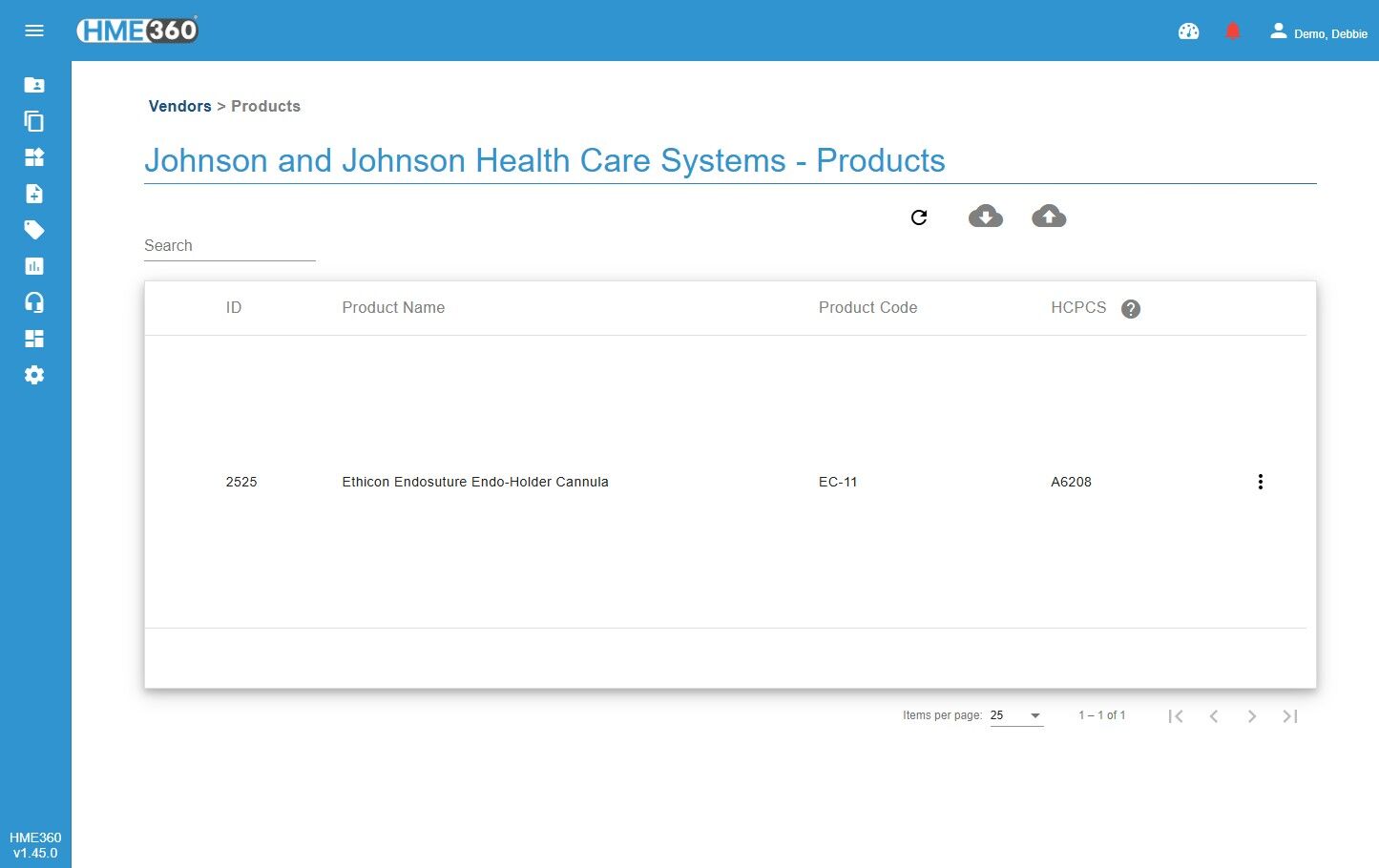Click the cloud download icon
Image resolution: width=1379 pixels, height=868 pixels.
[x=986, y=217]
